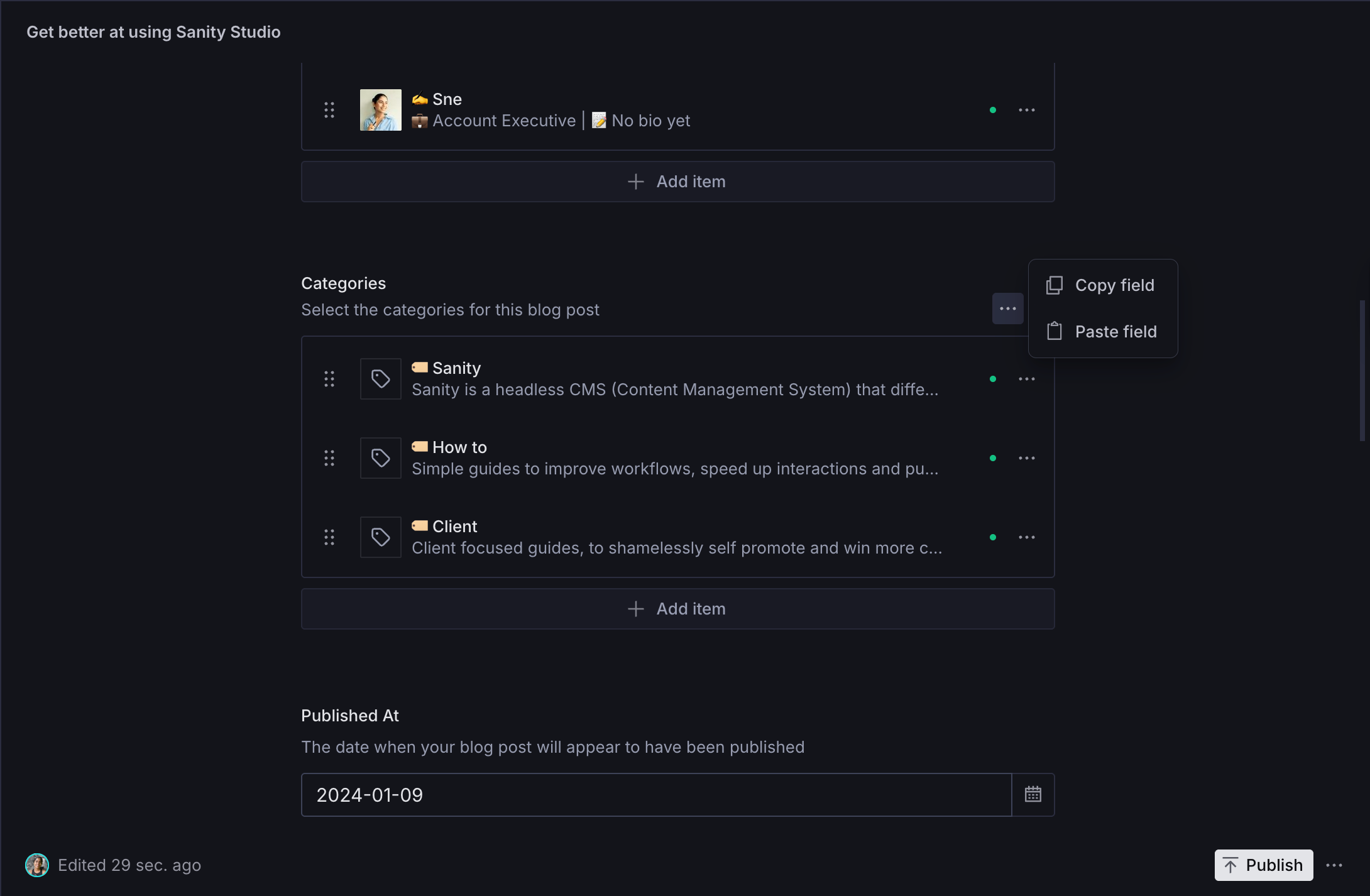
Task: Click Add item under Categories list
Action: click(x=677, y=609)
